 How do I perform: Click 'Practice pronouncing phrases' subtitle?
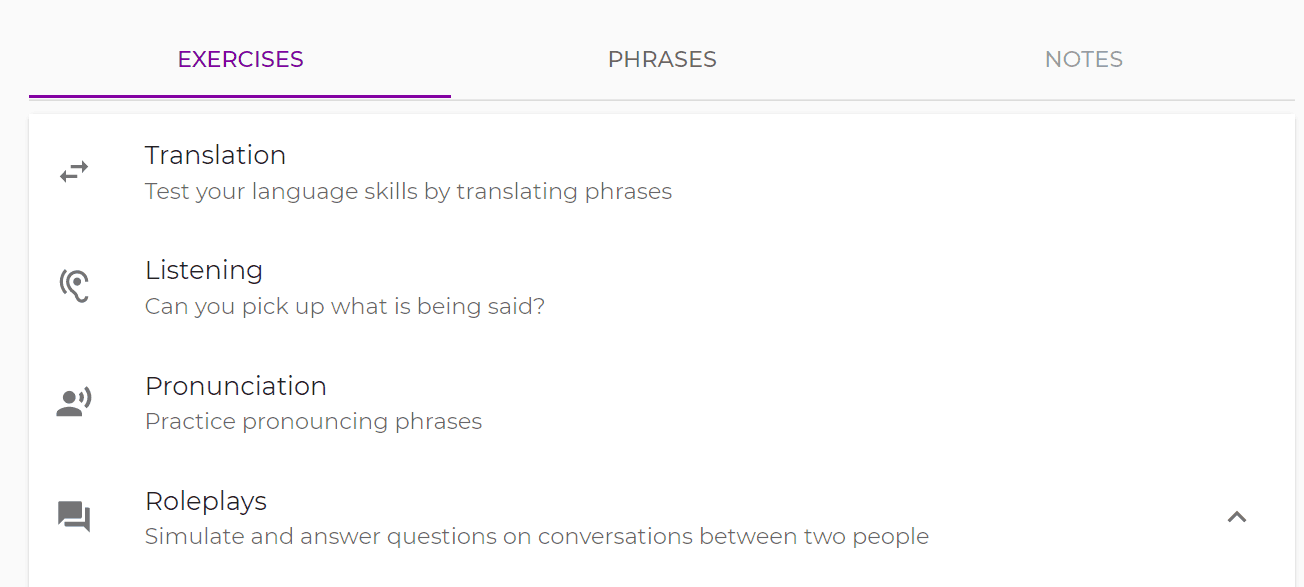tap(313, 421)
